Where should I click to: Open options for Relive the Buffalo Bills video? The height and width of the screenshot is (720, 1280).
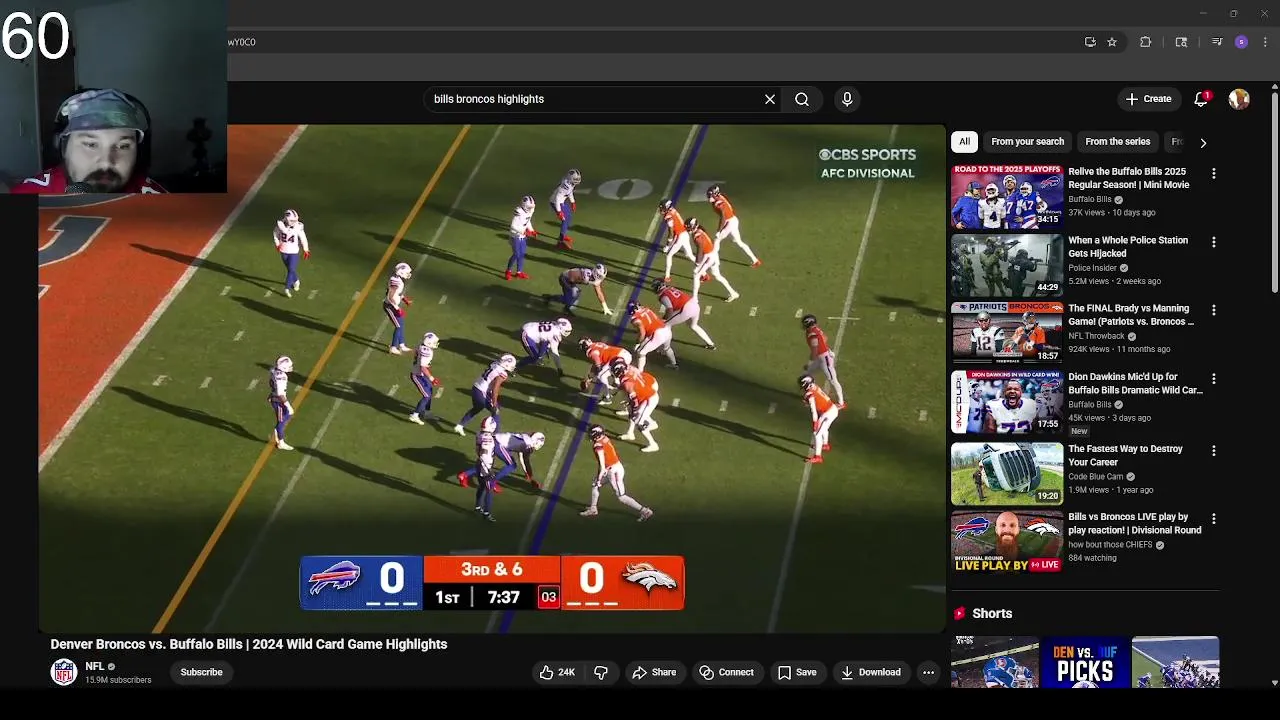[1214, 174]
